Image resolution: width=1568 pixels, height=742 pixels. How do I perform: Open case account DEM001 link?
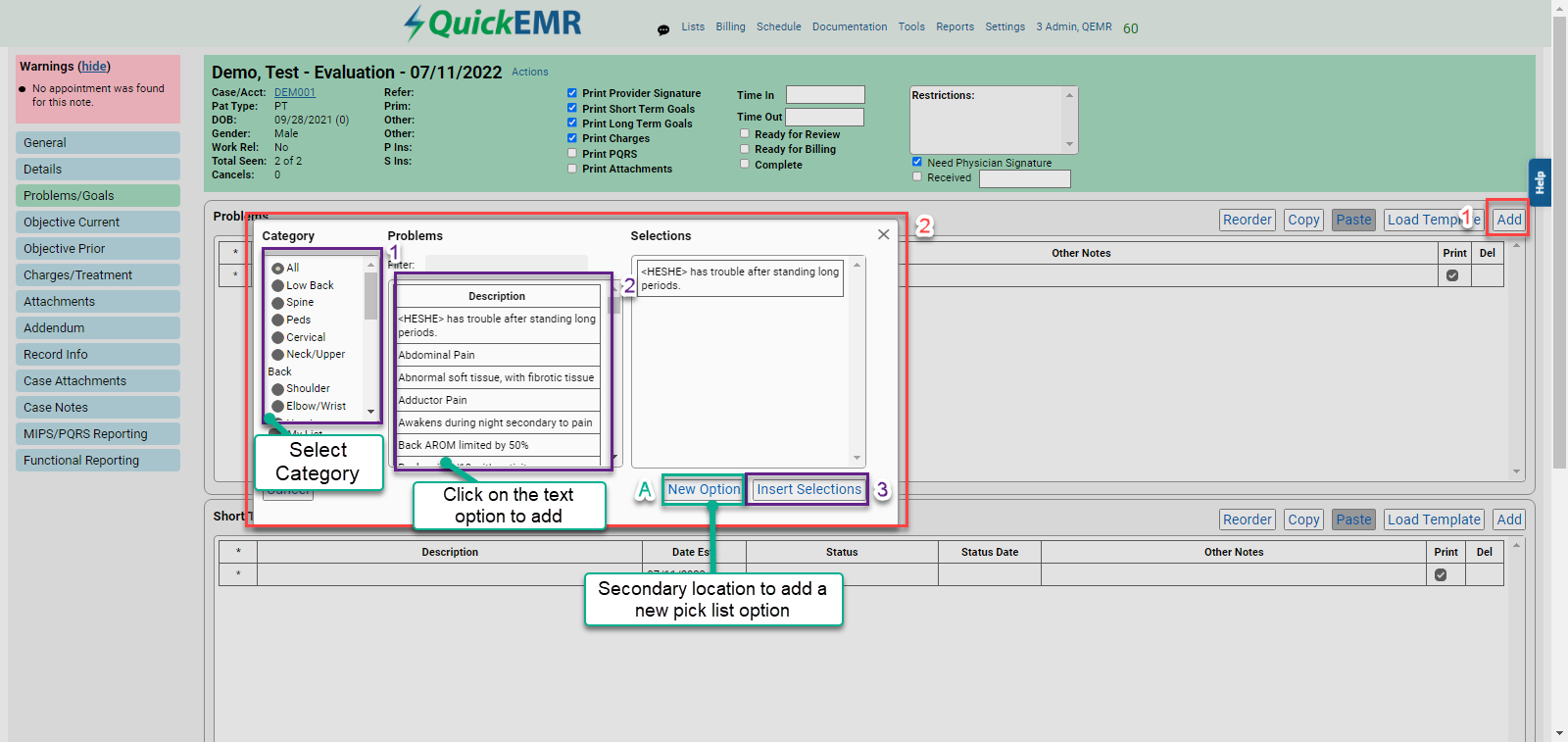295,92
